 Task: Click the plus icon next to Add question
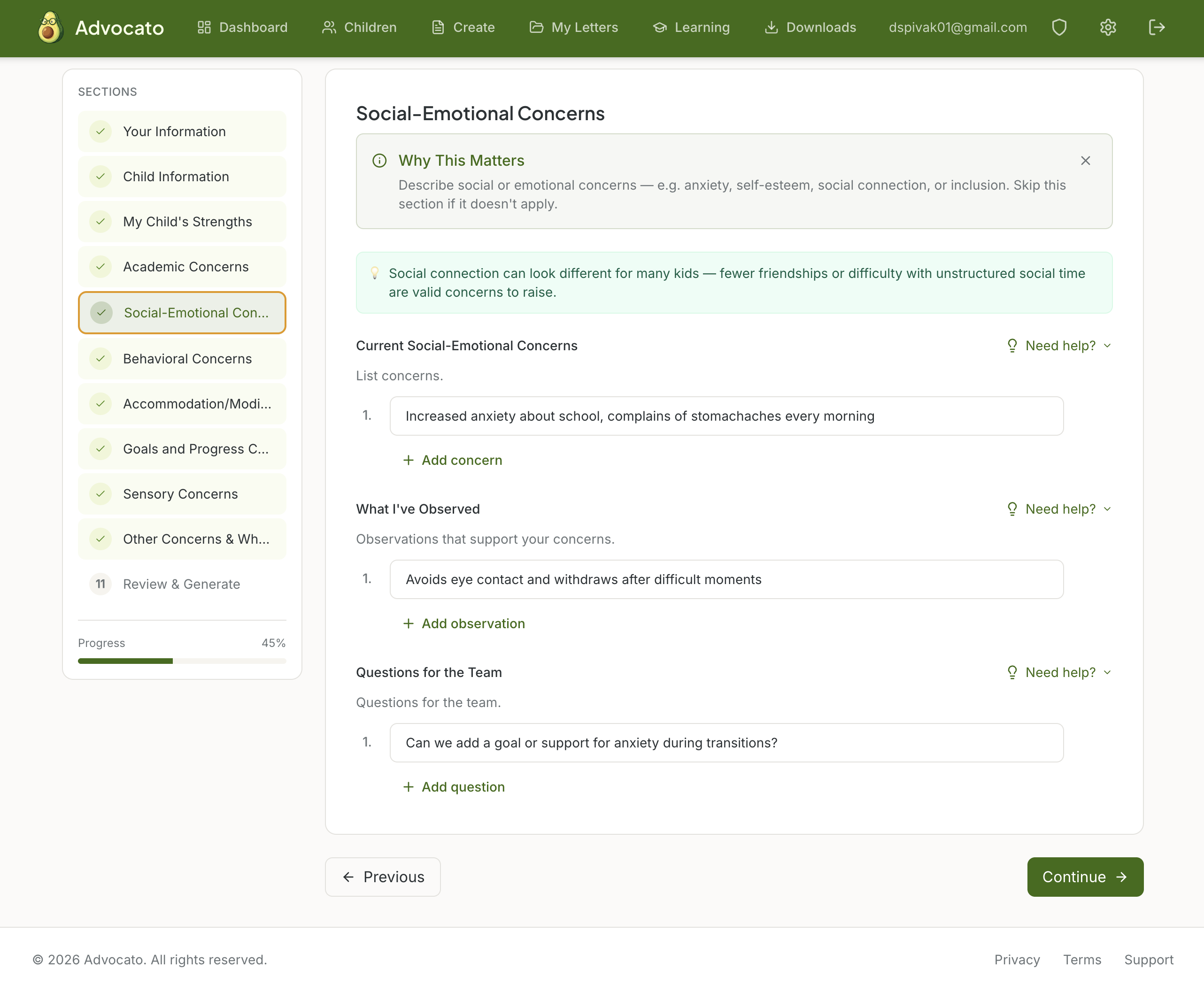(408, 787)
